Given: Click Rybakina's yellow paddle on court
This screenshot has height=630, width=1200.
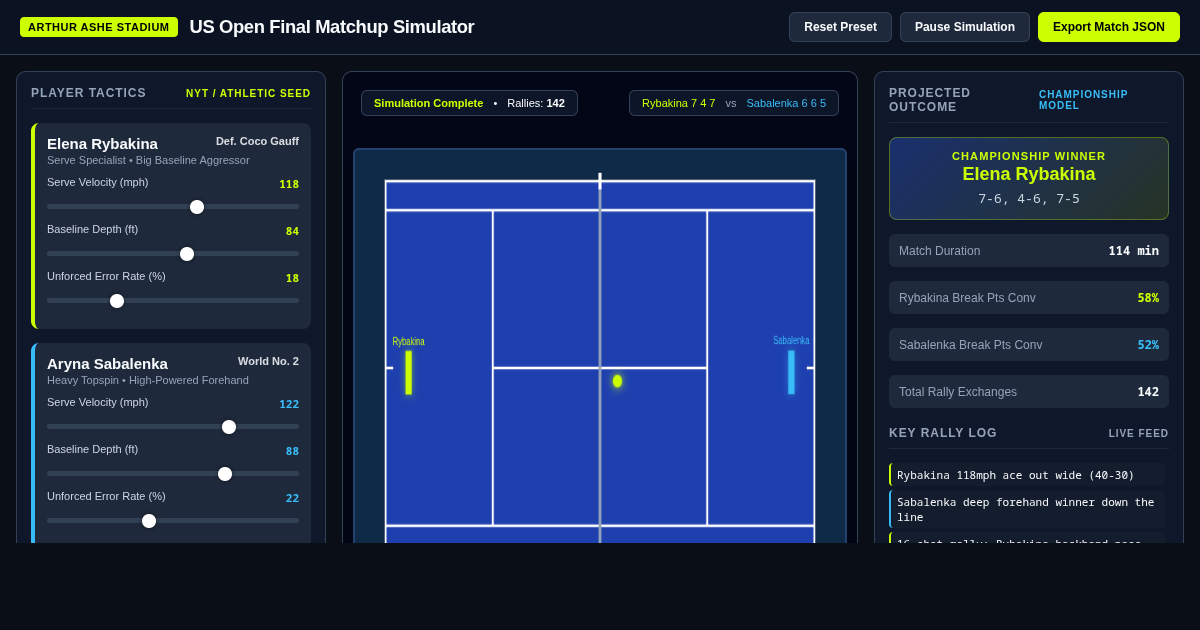Looking at the screenshot, I should coord(408,372).
